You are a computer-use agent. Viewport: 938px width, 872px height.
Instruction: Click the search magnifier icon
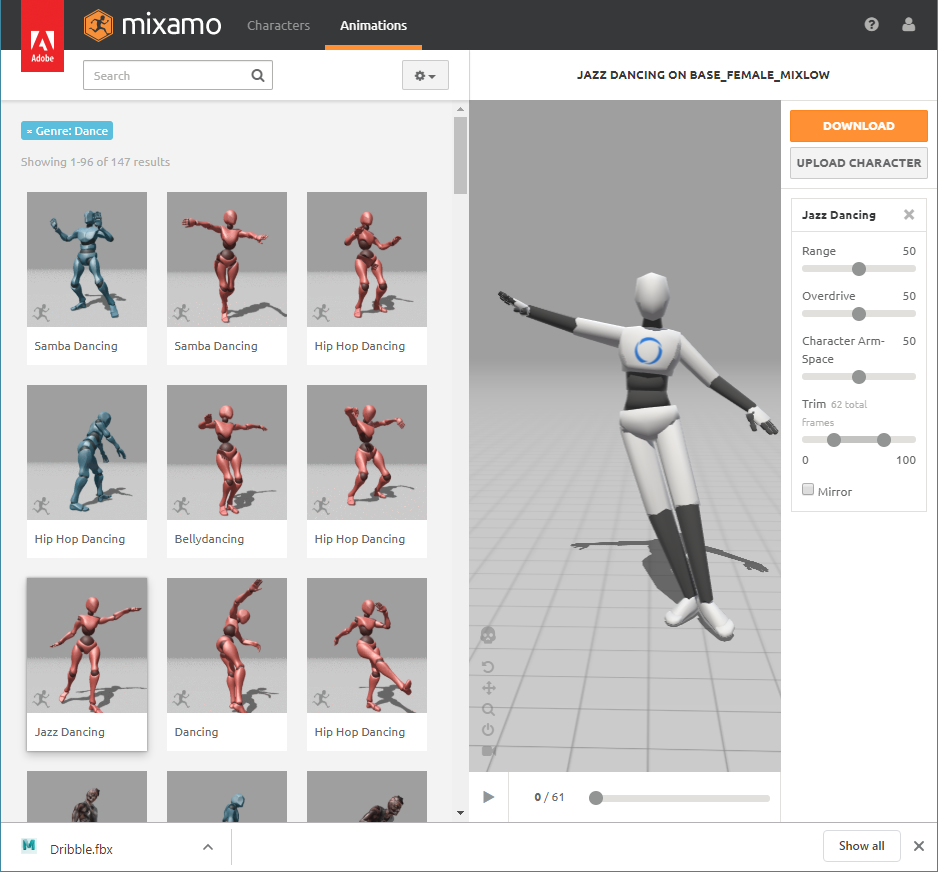[x=258, y=75]
